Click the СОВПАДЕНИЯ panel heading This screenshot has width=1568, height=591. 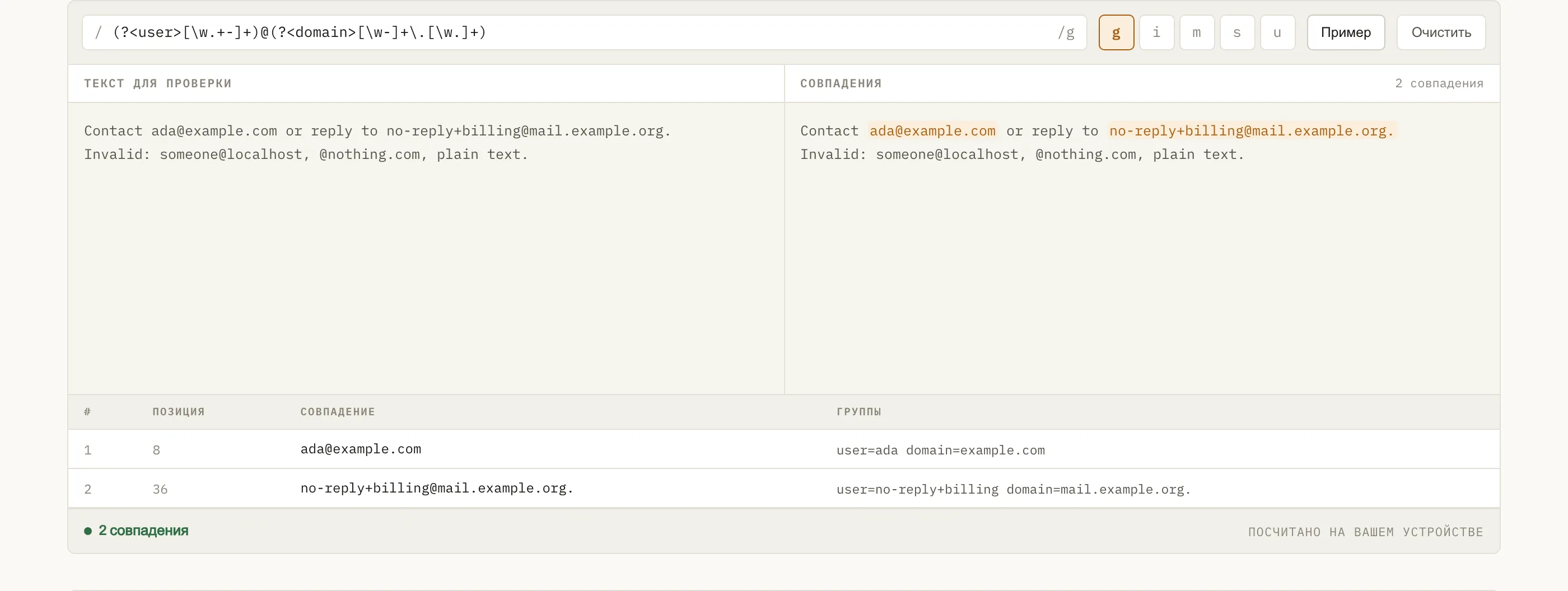tap(841, 83)
